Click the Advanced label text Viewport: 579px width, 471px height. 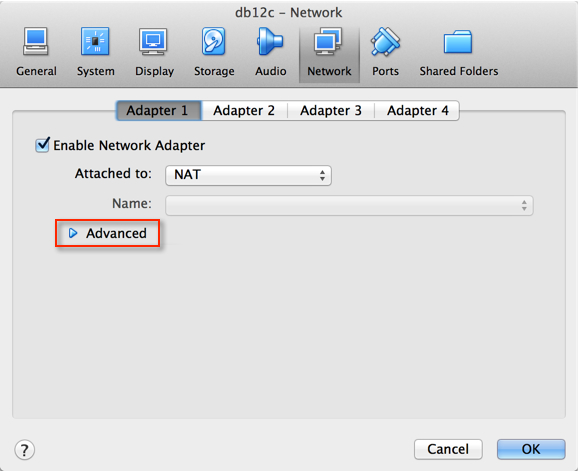pyautogui.click(x=116, y=233)
